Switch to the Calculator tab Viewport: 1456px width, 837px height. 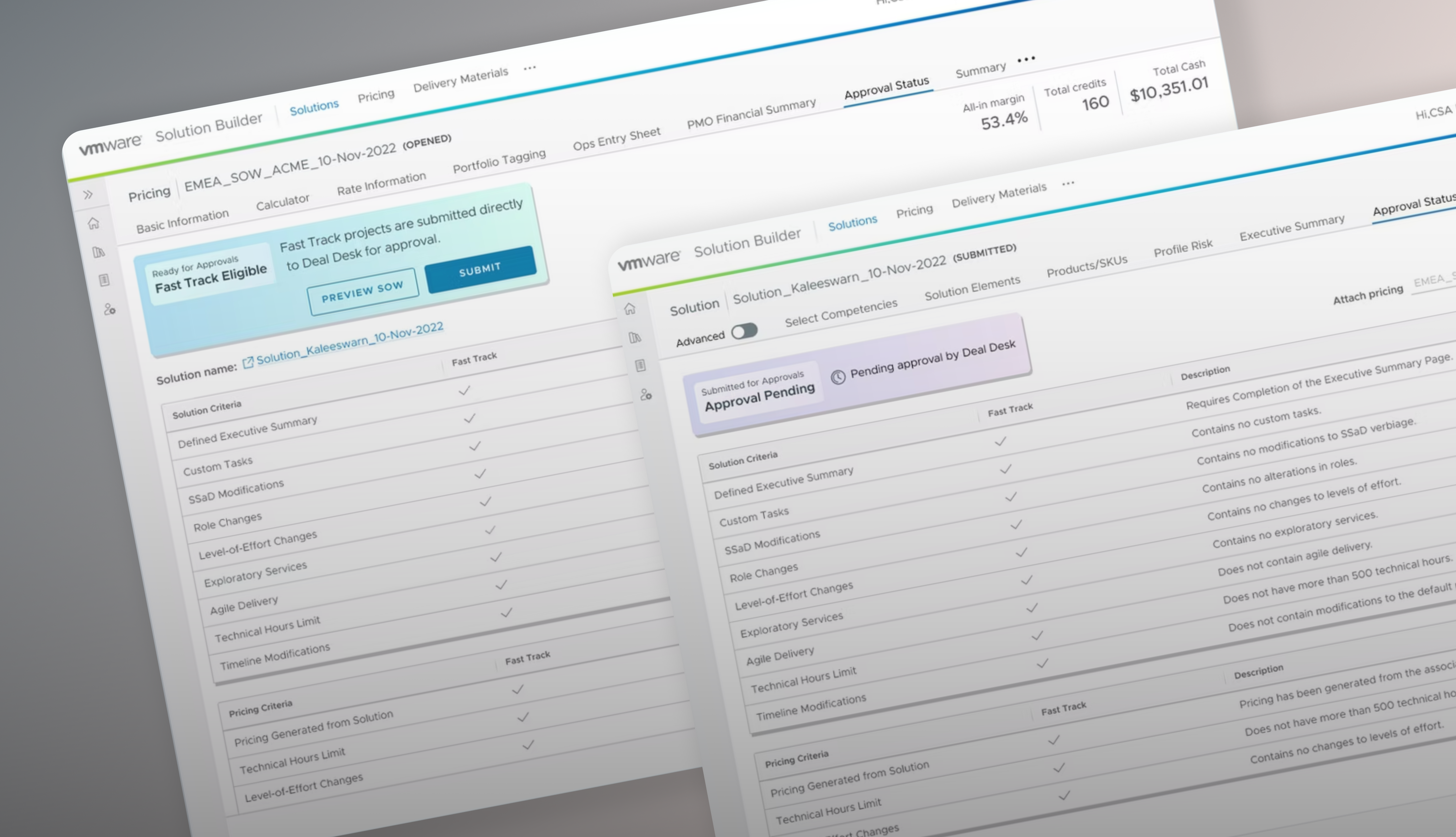[x=282, y=202]
